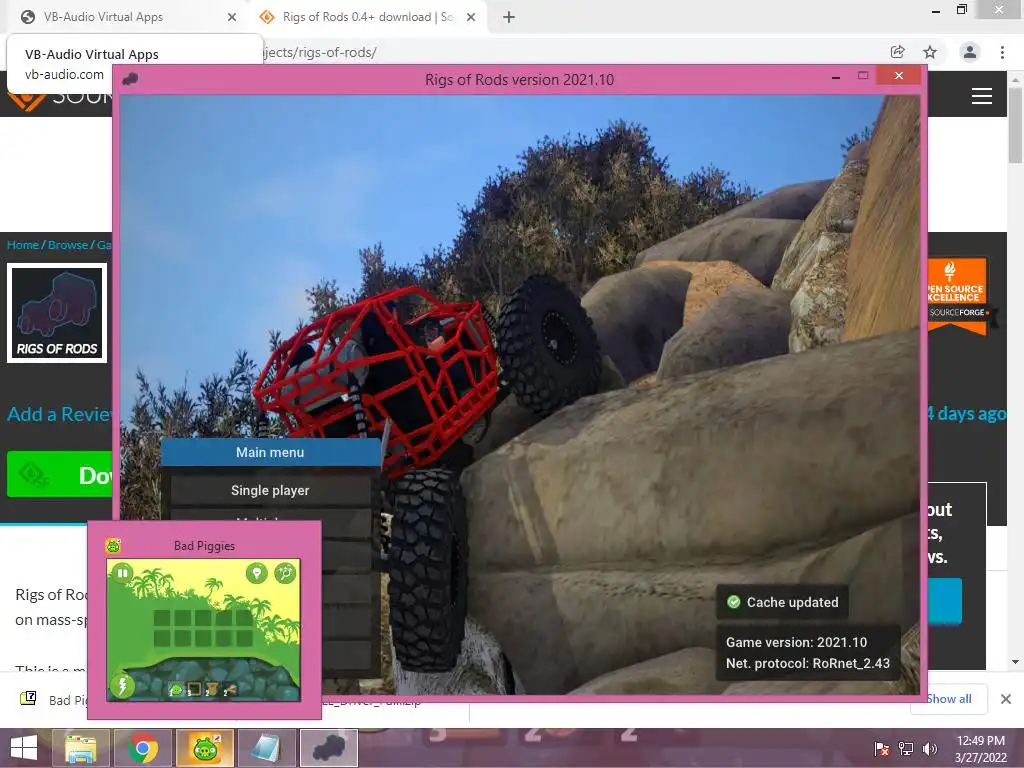Click the Bad Piggies preview thumbnail

tap(204, 630)
